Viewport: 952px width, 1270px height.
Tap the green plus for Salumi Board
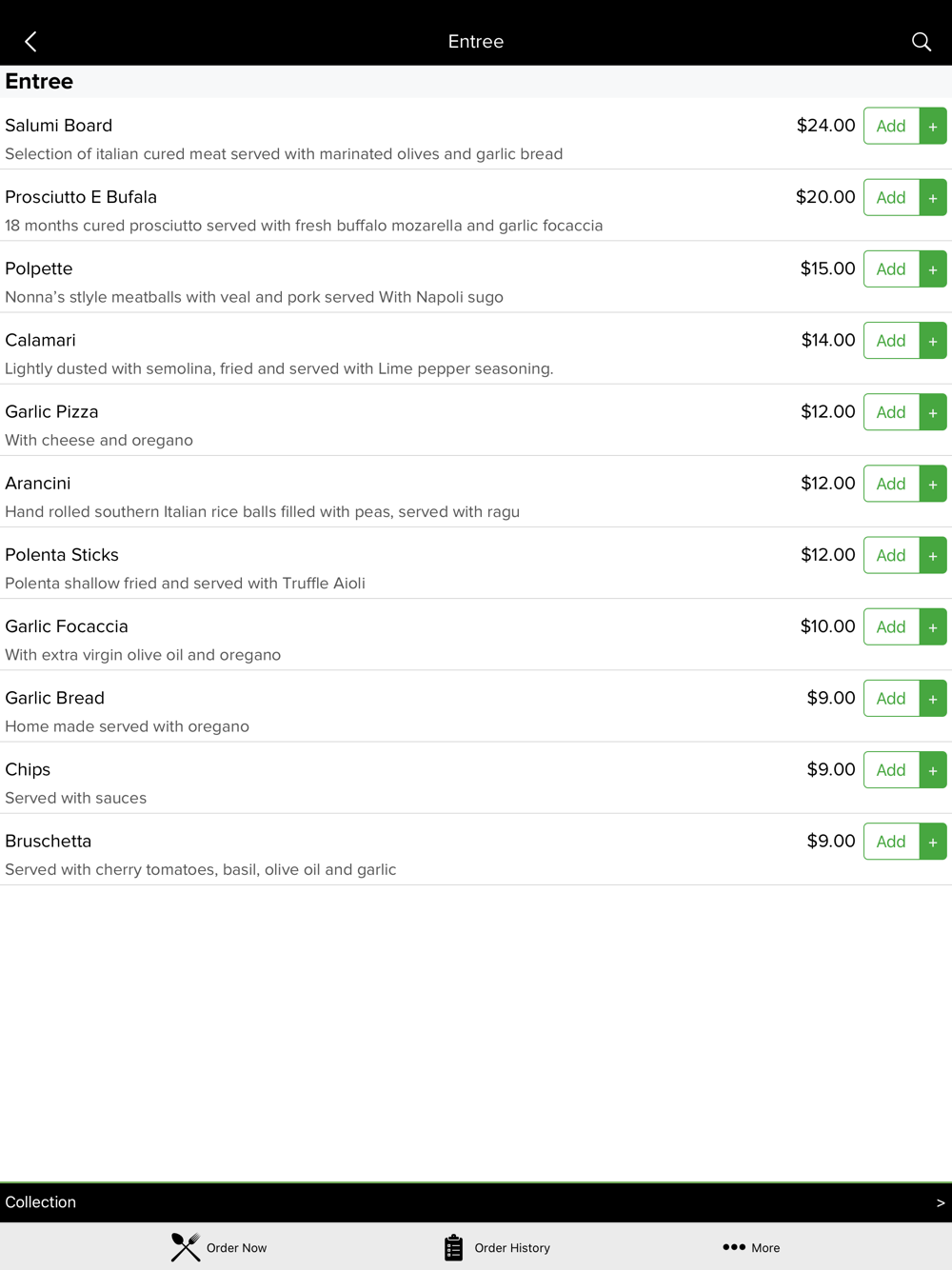tap(933, 126)
